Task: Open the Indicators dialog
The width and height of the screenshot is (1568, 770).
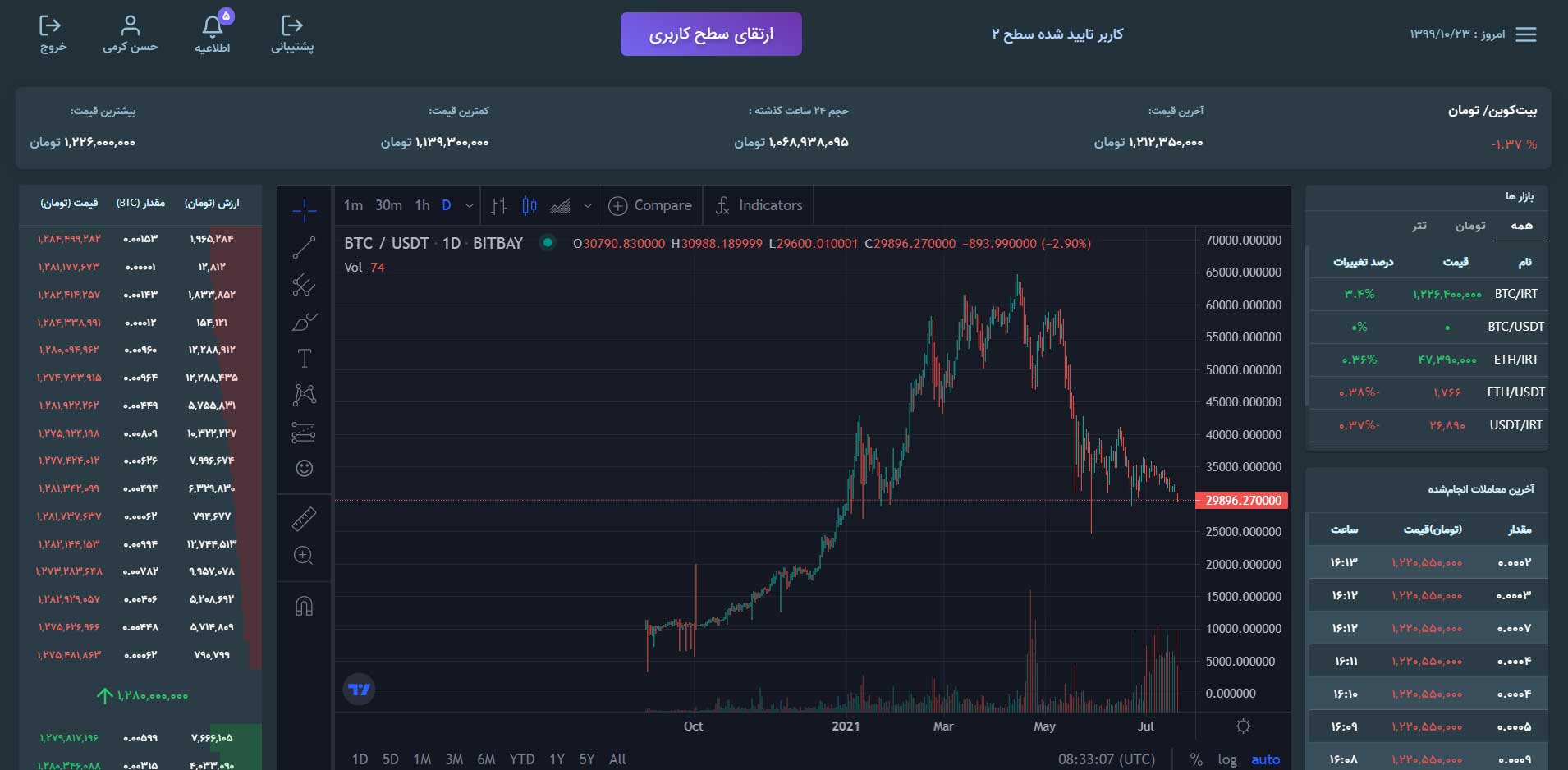Action: tap(759, 206)
